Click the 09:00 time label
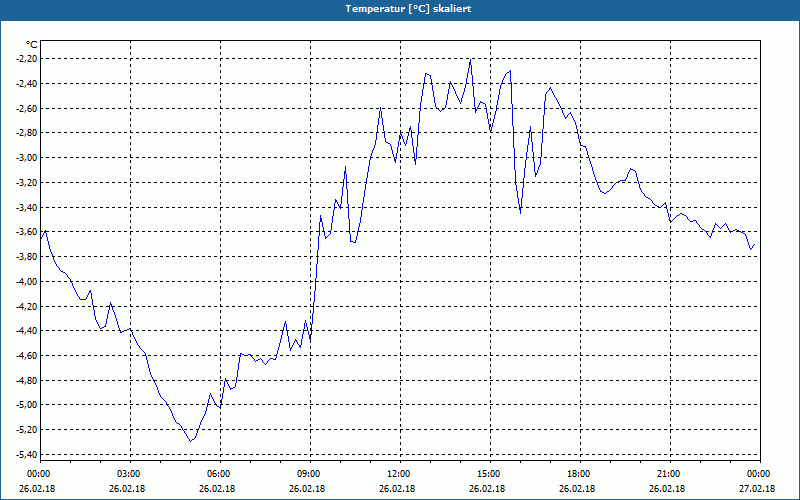The image size is (800, 500). click(310, 474)
